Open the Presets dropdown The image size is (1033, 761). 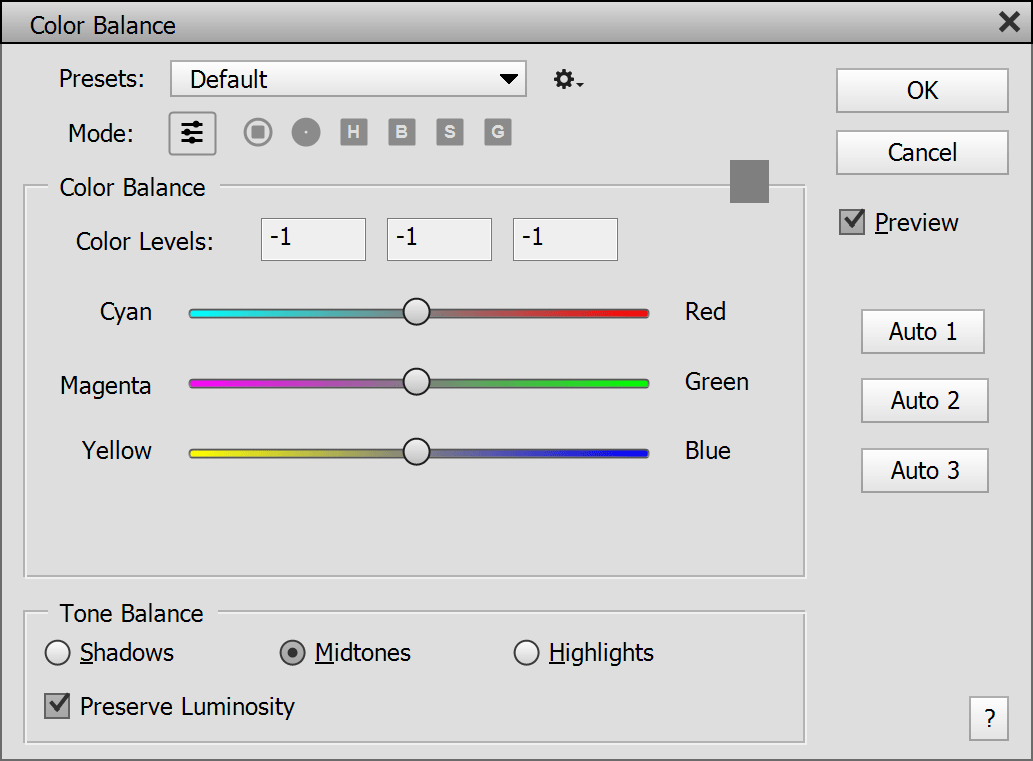pos(348,79)
